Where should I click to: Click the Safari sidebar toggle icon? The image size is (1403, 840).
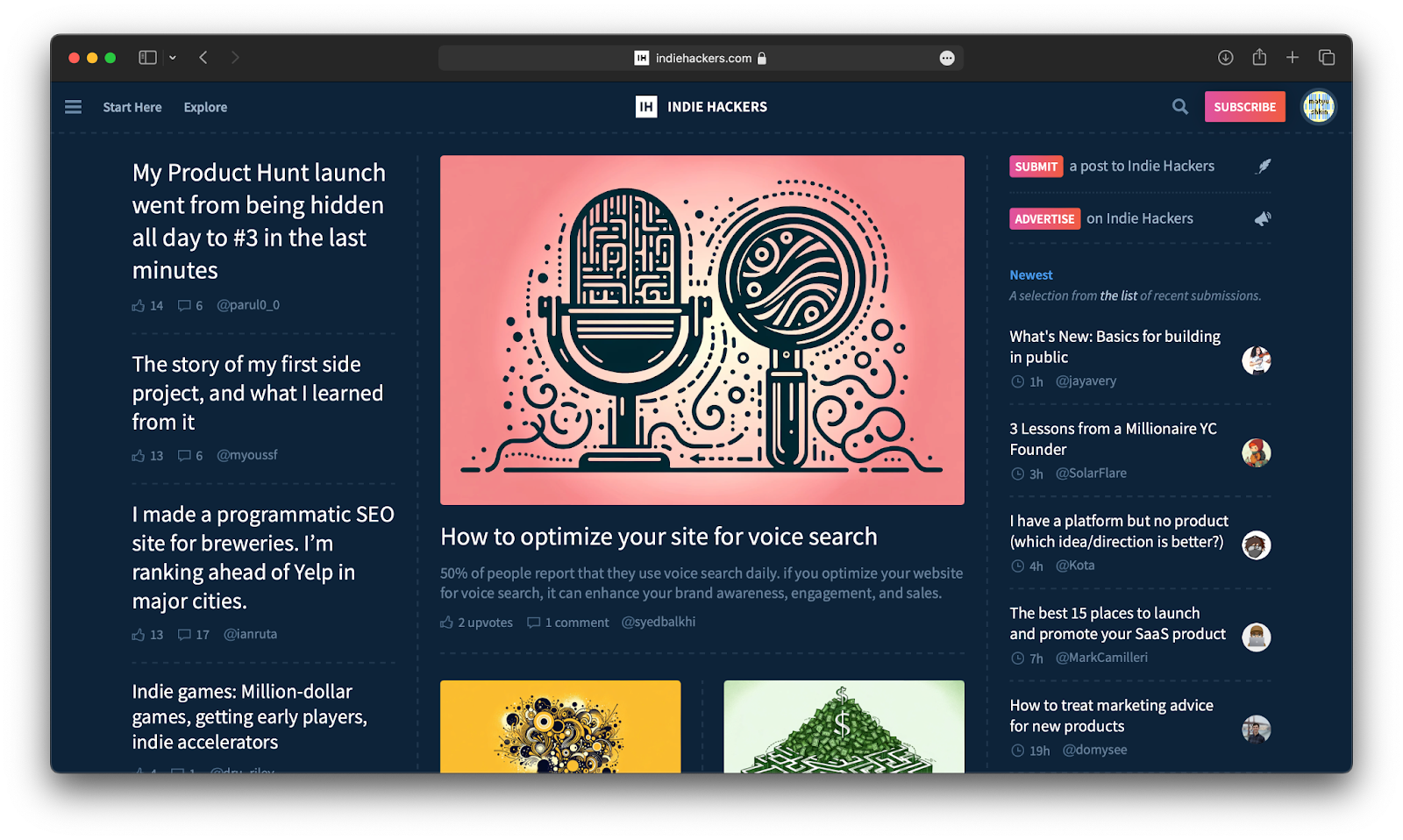147,58
